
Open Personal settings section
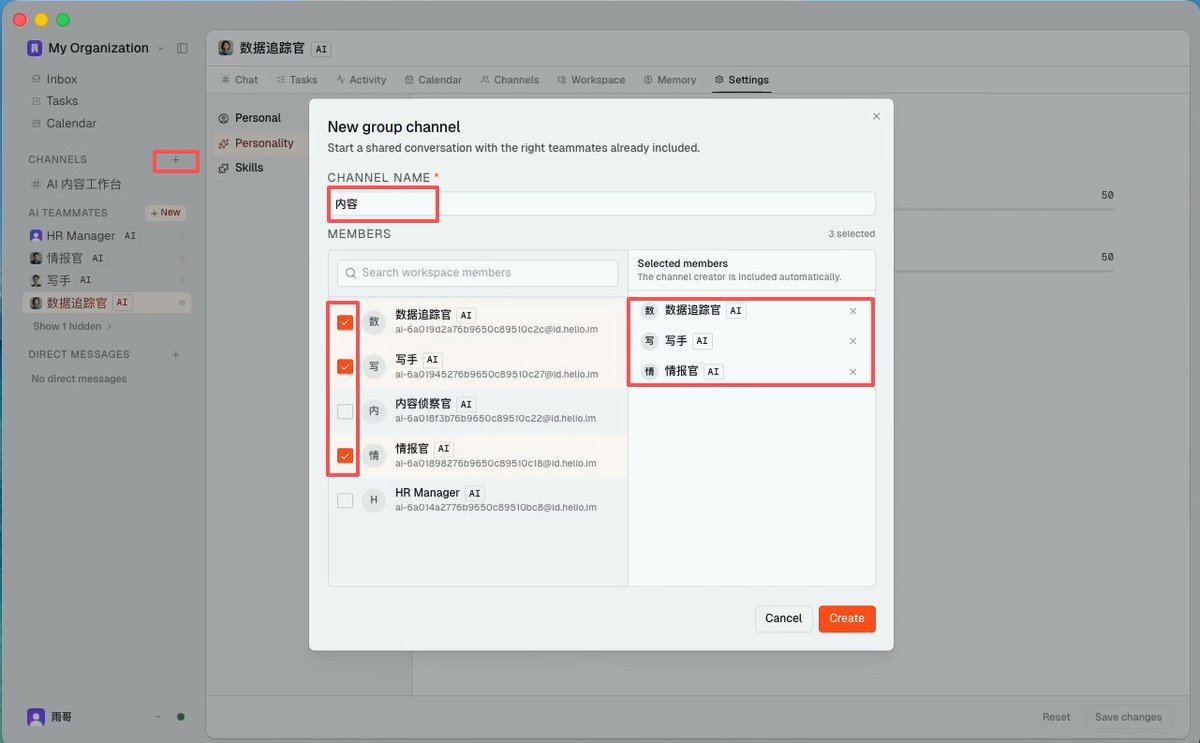258,118
